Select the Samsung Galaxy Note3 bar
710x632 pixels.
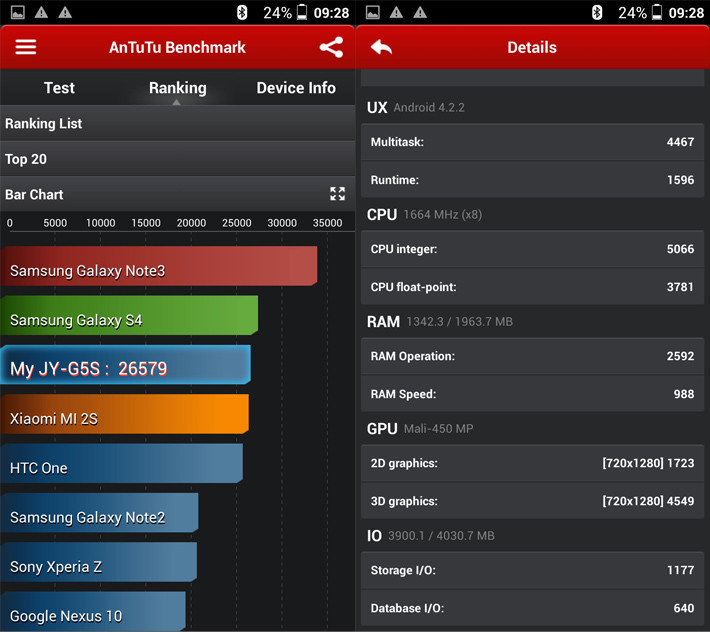click(158, 270)
